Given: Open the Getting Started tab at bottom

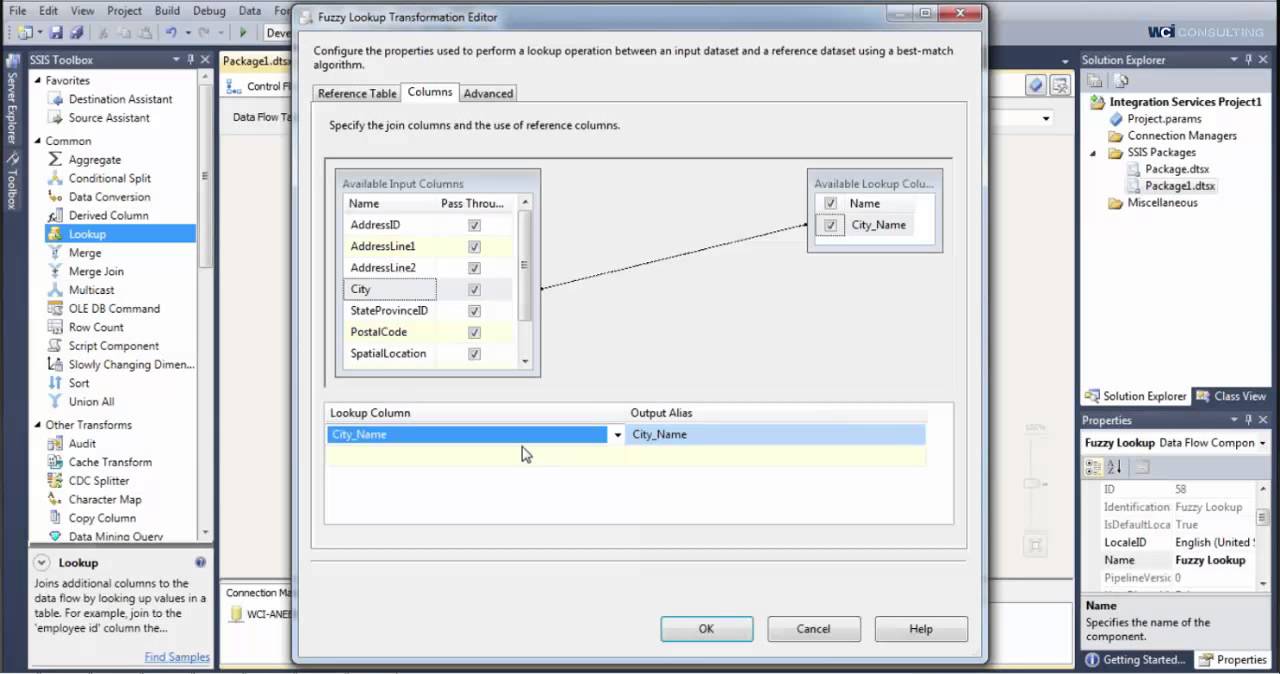Looking at the screenshot, I should 1135,660.
